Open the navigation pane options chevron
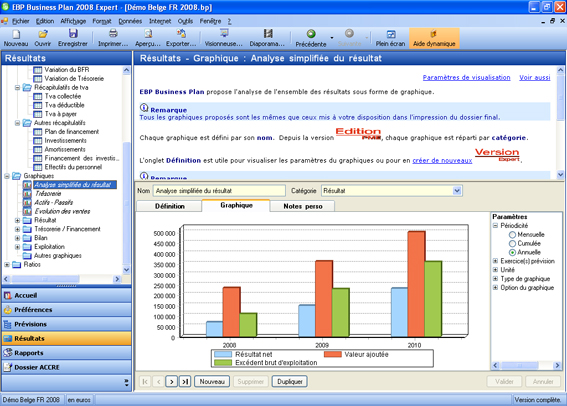 (126, 382)
